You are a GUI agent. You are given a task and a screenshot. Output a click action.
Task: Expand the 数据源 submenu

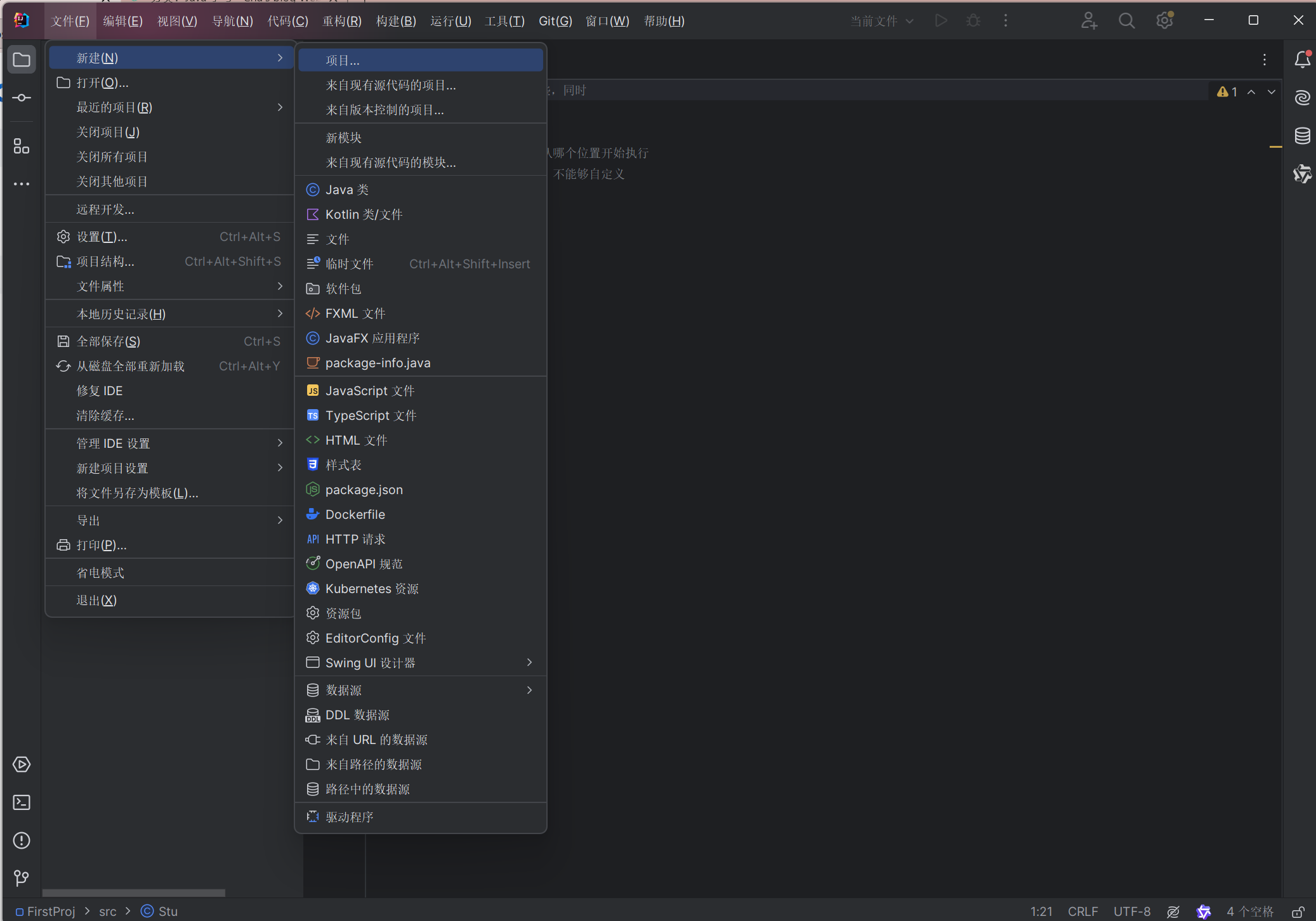click(x=421, y=690)
